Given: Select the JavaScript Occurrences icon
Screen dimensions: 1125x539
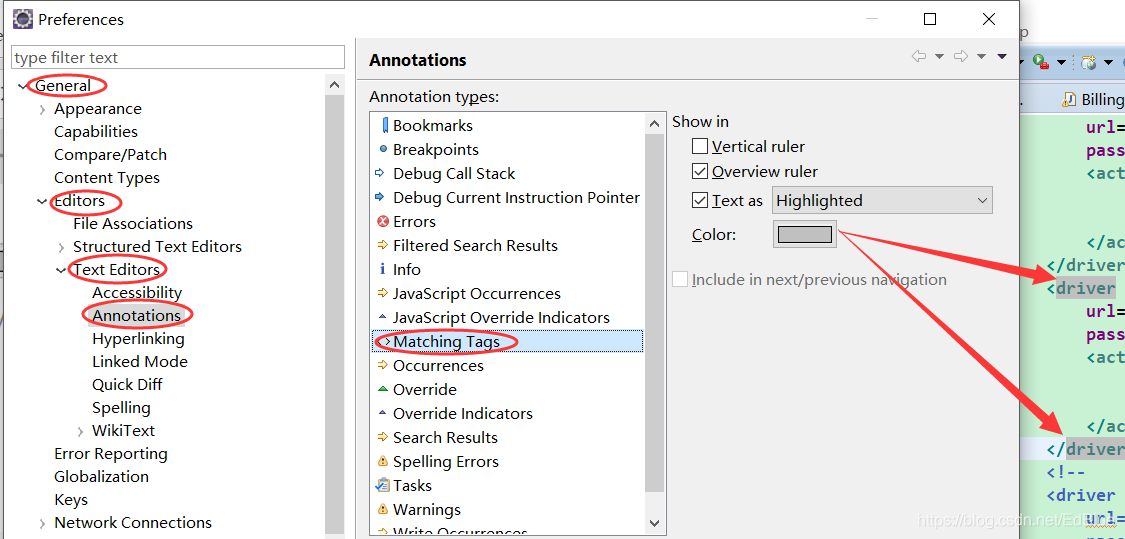Looking at the screenshot, I should (x=382, y=294).
